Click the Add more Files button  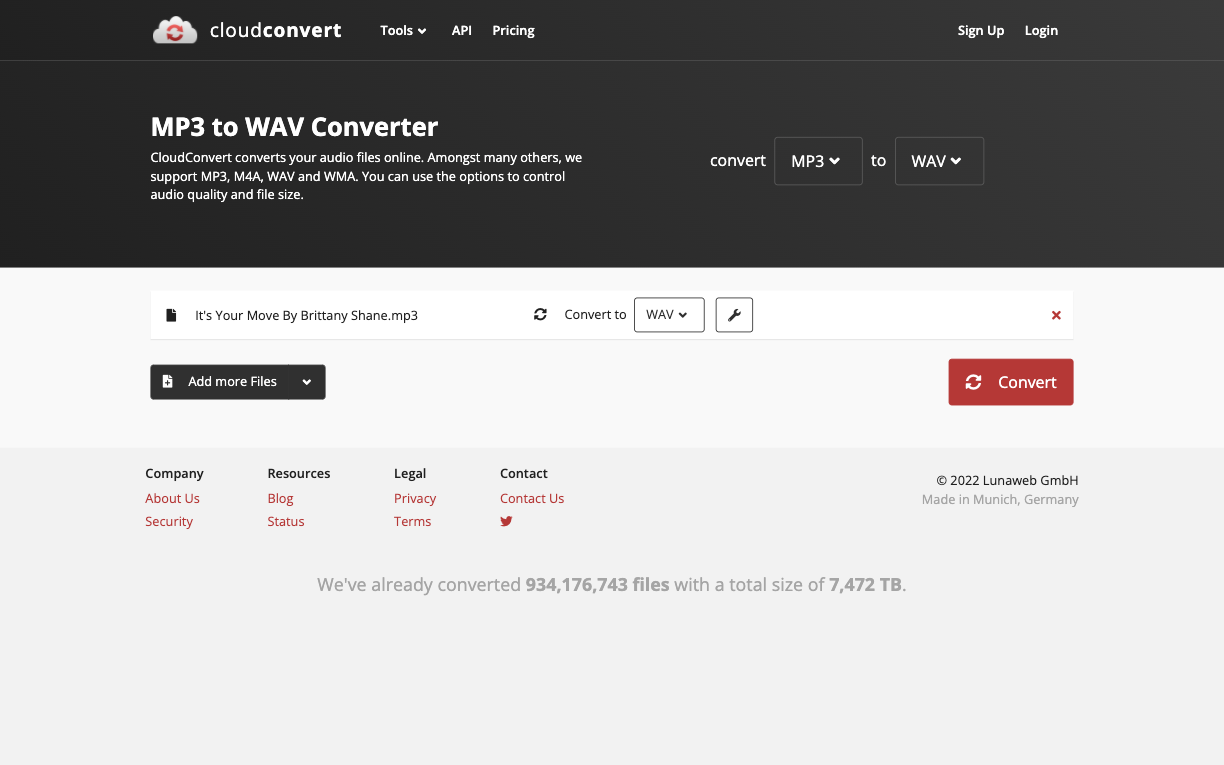[220, 382]
